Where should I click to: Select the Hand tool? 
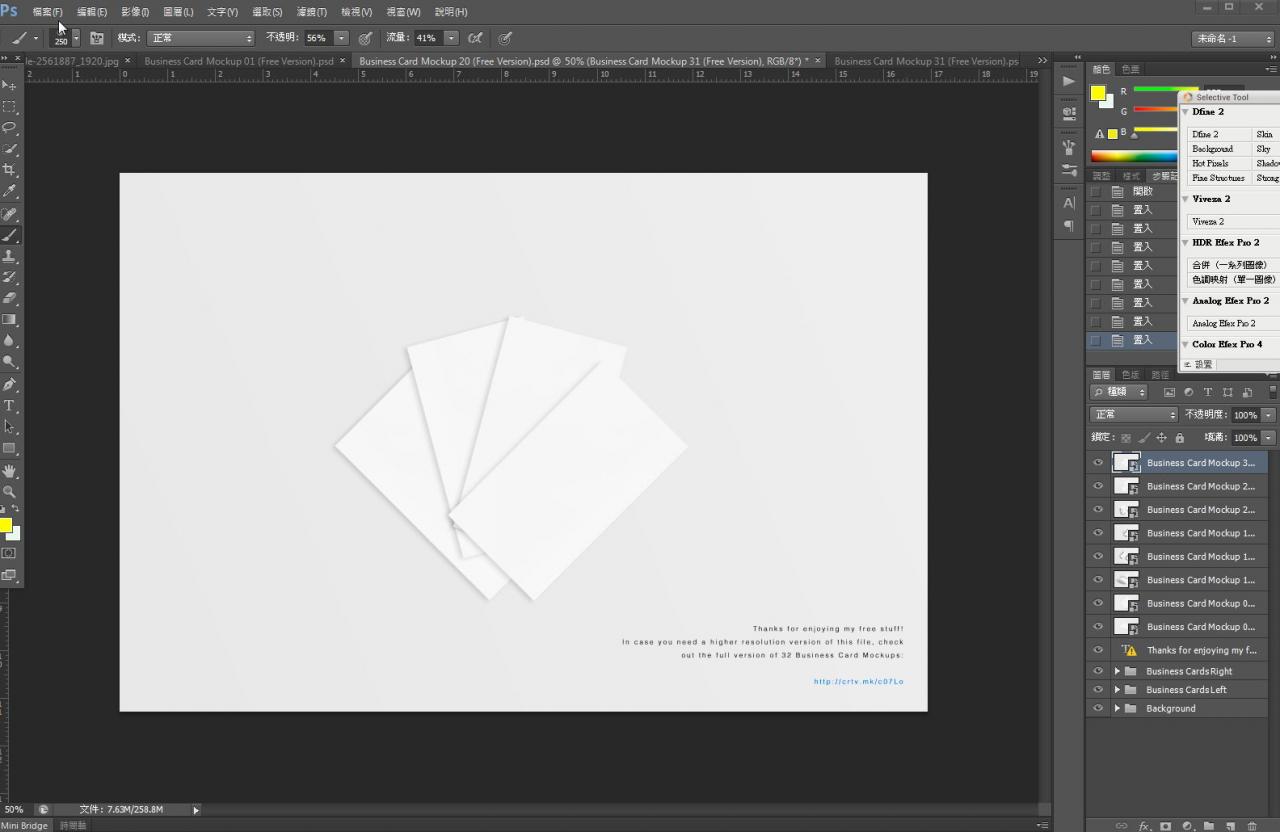point(10,470)
